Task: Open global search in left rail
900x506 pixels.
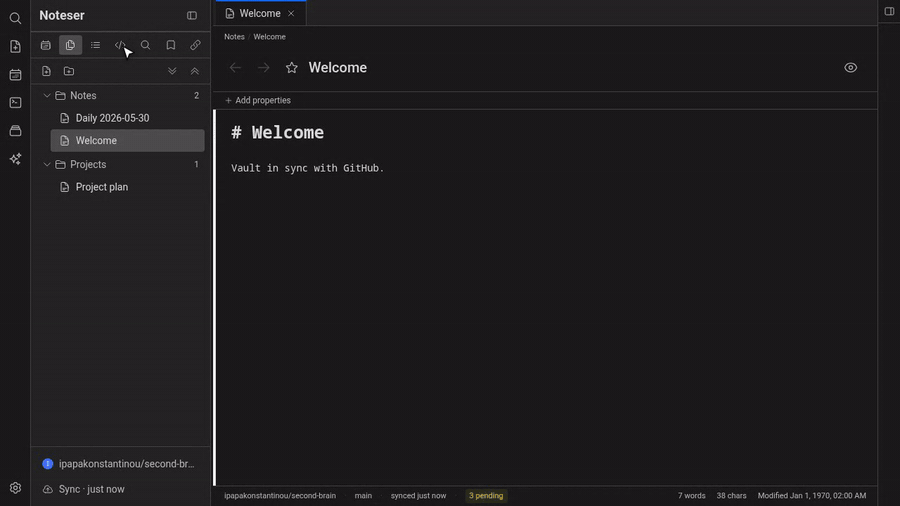Action: [15, 18]
